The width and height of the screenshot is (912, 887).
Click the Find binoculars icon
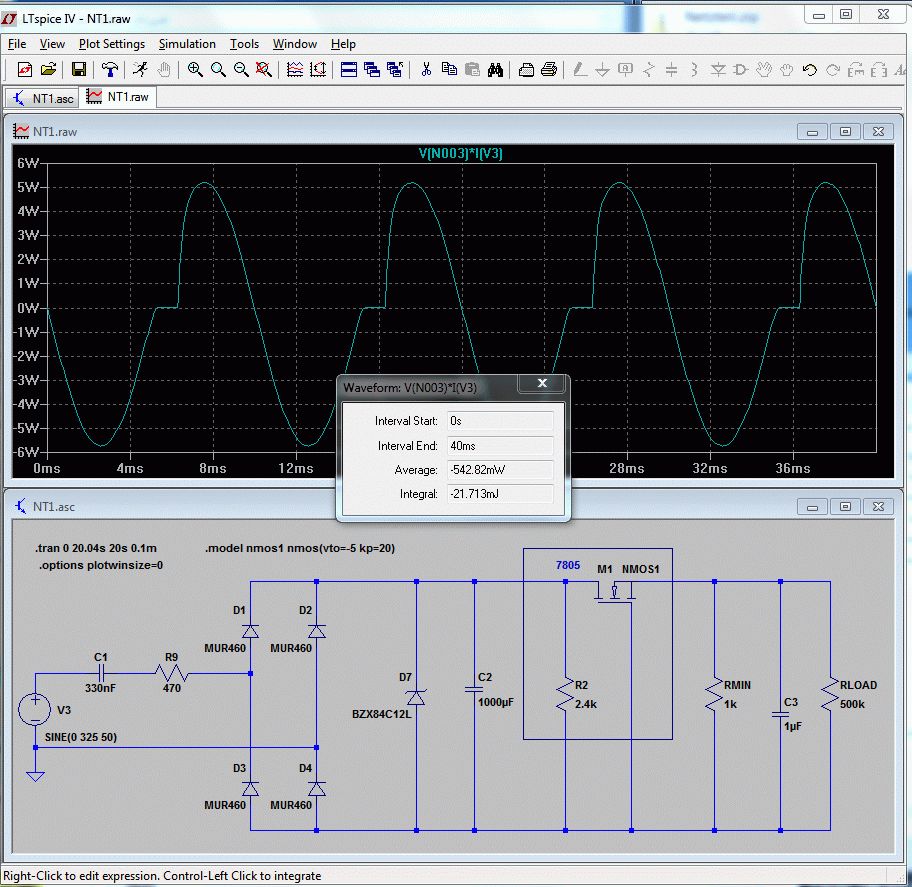pyautogui.click(x=495, y=70)
